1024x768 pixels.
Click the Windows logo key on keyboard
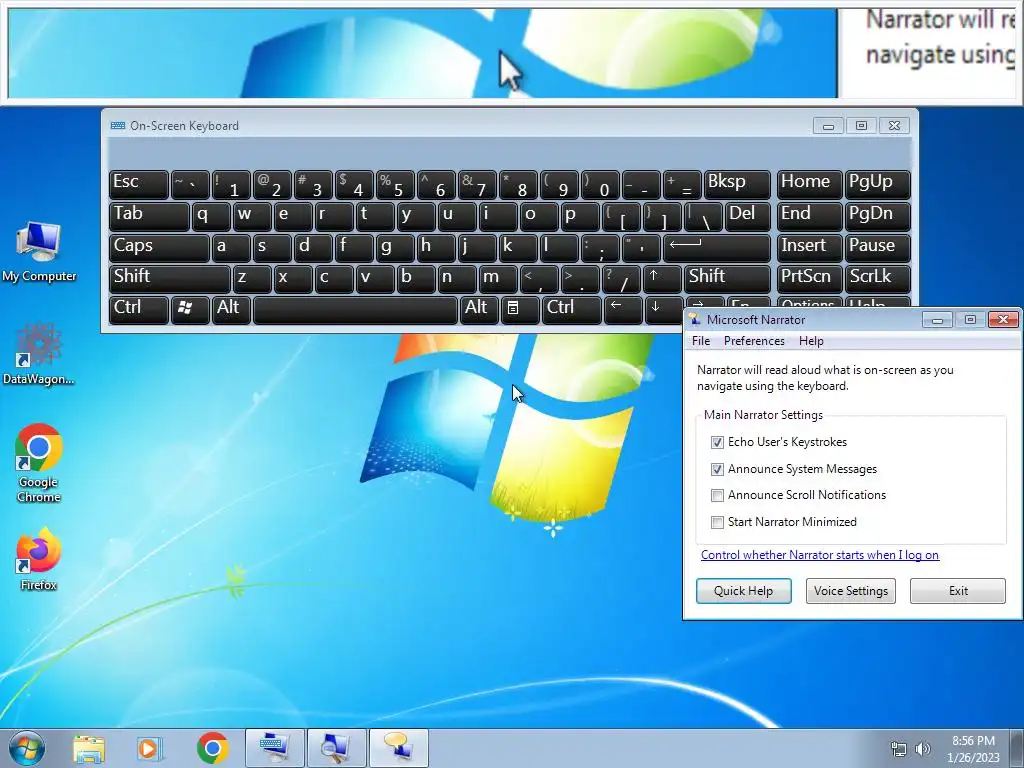pyautogui.click(x=189, y=310)
